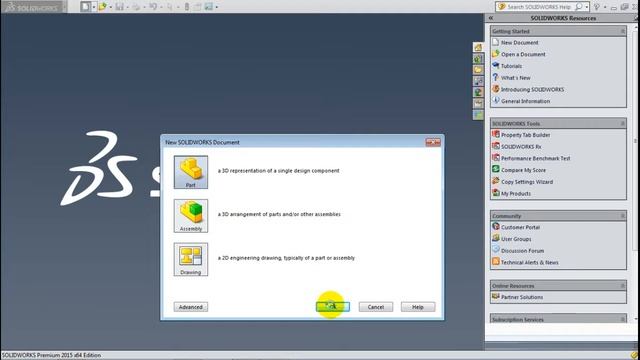Open Introducing SOLIDWORKS link
Viewport: 640px width, 360px height.
(x=533, y=89)
